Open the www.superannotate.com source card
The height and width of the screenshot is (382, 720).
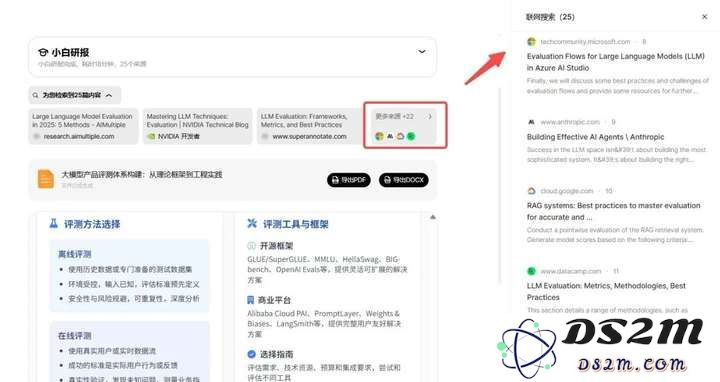tap(309, 126)
